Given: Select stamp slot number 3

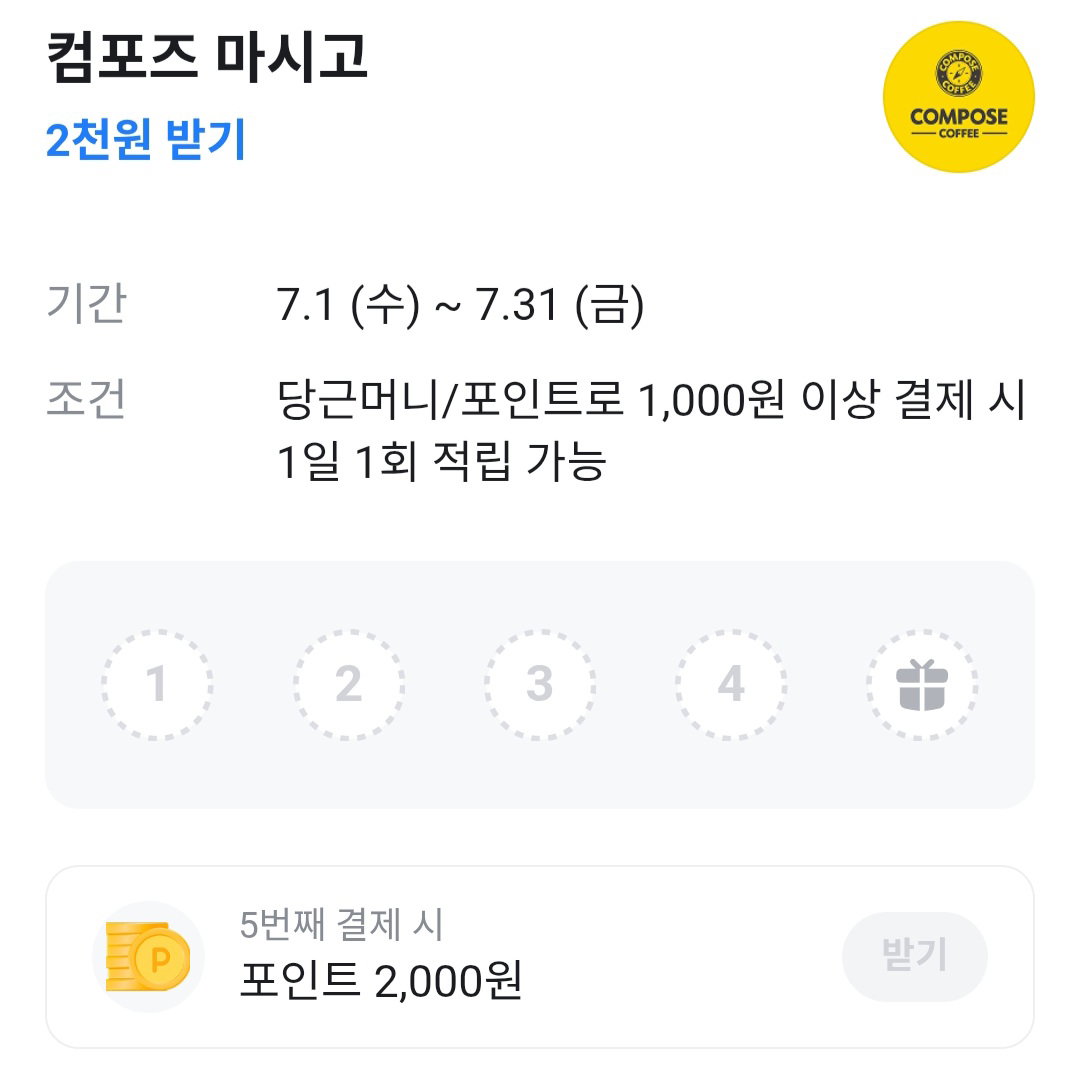Looking at the screenshot, I should (x=540, y=684).
